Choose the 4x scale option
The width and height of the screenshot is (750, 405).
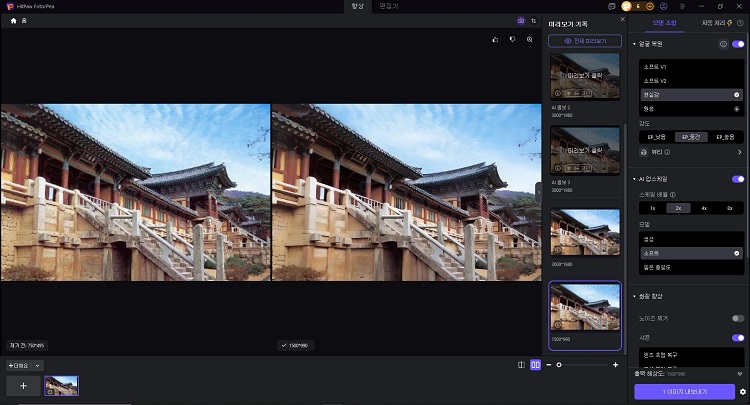(x=704, y=208)
